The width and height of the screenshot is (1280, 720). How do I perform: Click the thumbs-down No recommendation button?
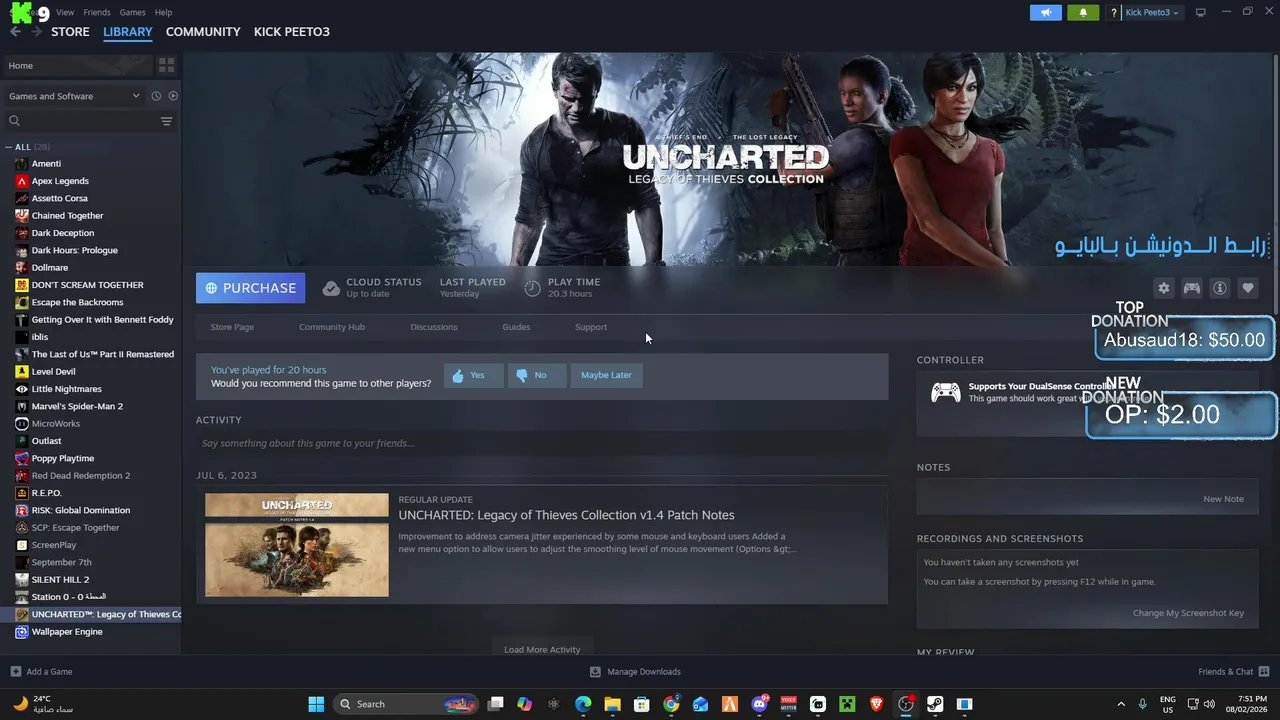[537, 375]
